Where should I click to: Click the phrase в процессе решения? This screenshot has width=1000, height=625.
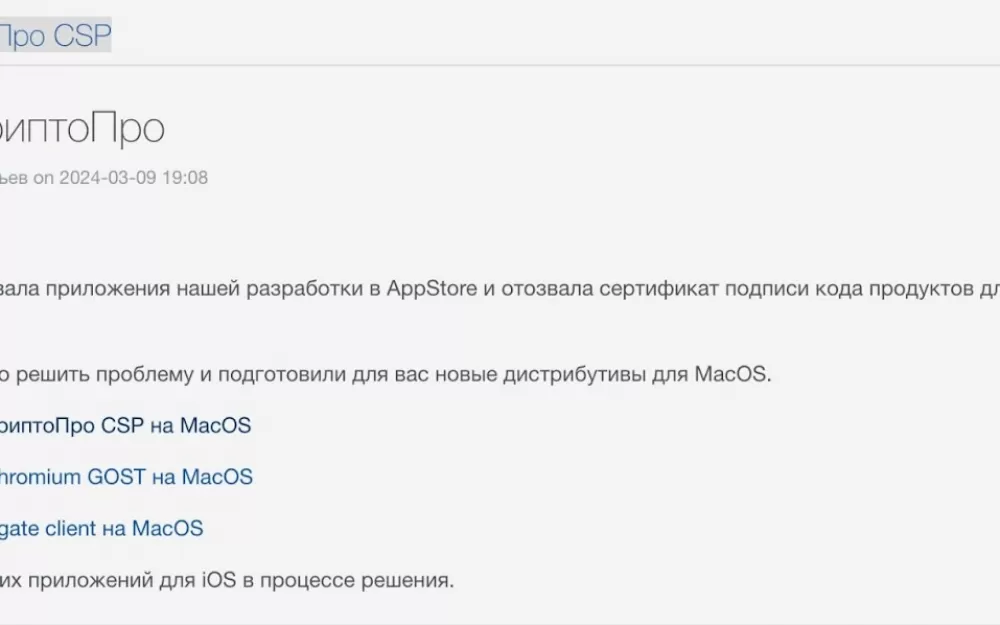click(348, 580)
